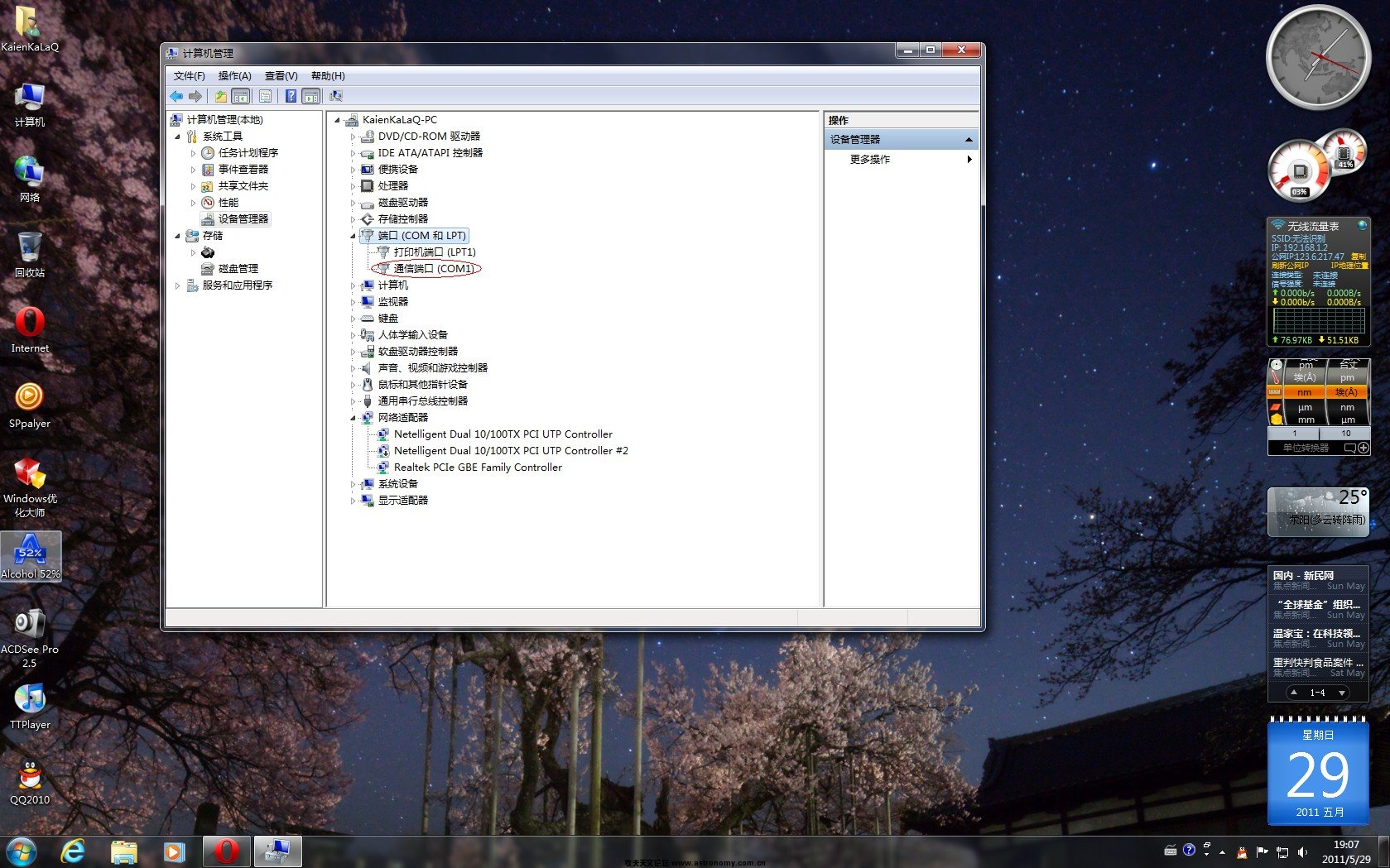Viewport: 1390px width, 868px height.
Task: Select Netelligent Dual 10/100TX PCI UTP Controller #2
Action: (x=511, y=451)
